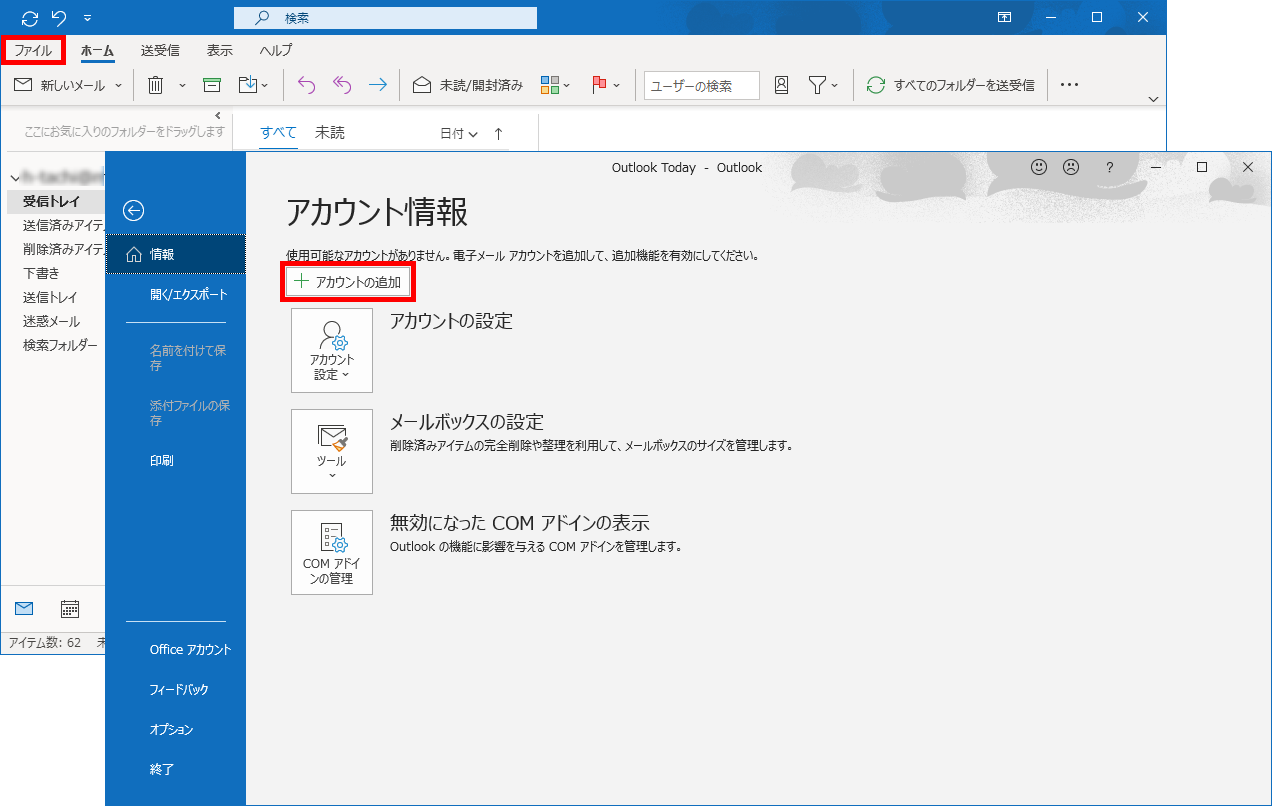This screenshot has width=1272, height=806.
Task: Click the back arrow in Backstage
Action: tap(133, 210)
